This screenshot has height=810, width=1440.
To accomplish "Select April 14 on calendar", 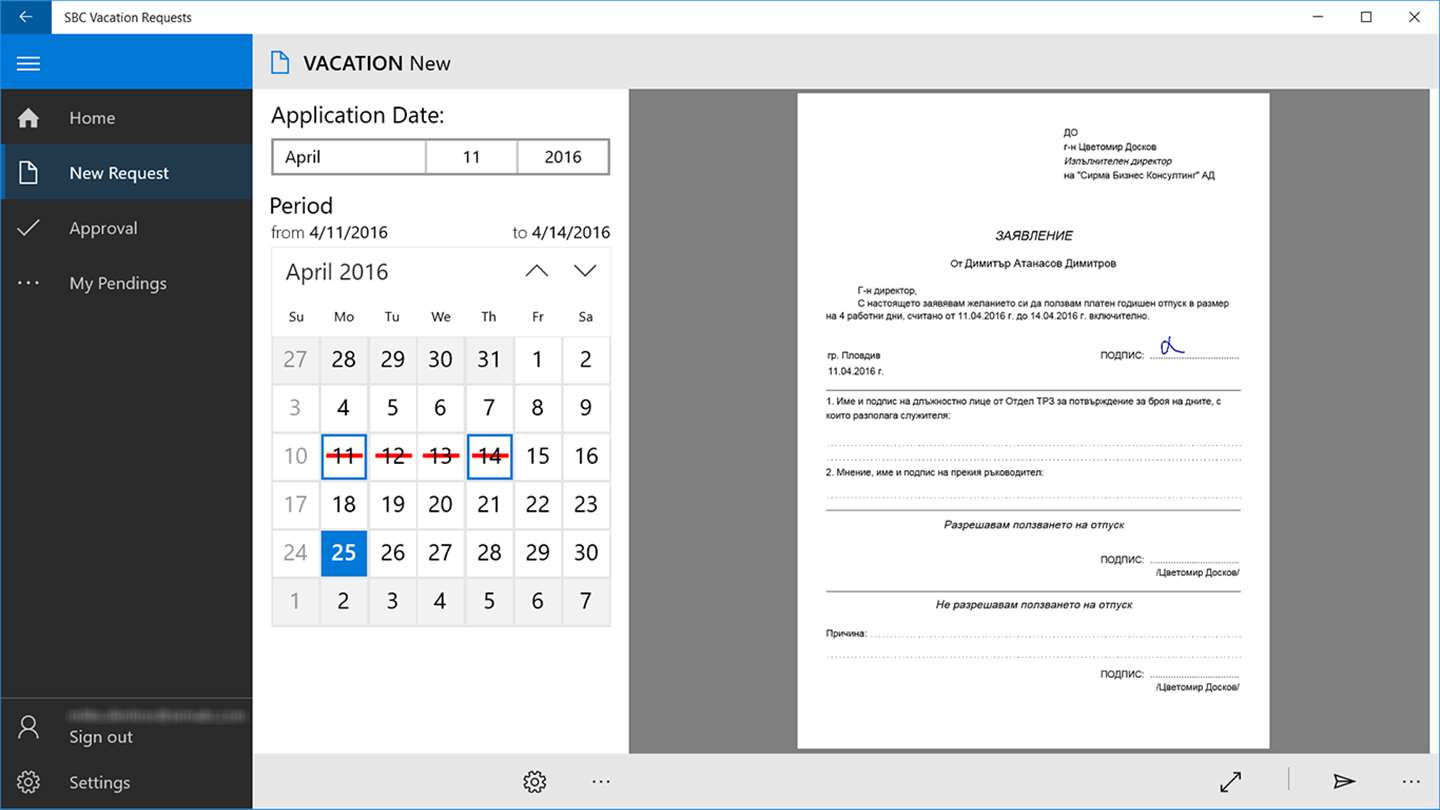I will (489, 456).
